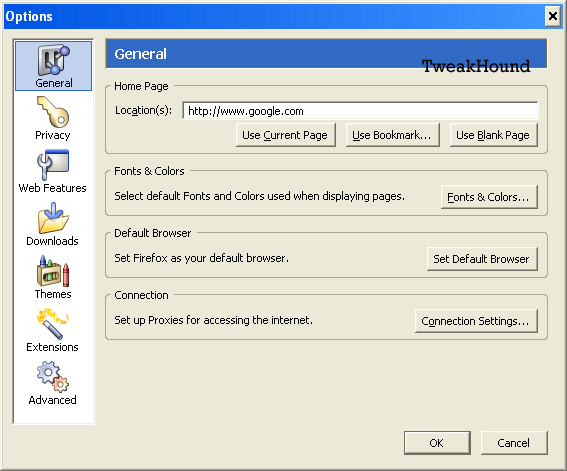567x471 pixels.
Task: Click the Use Current Page button
Action: coord(285,135)
